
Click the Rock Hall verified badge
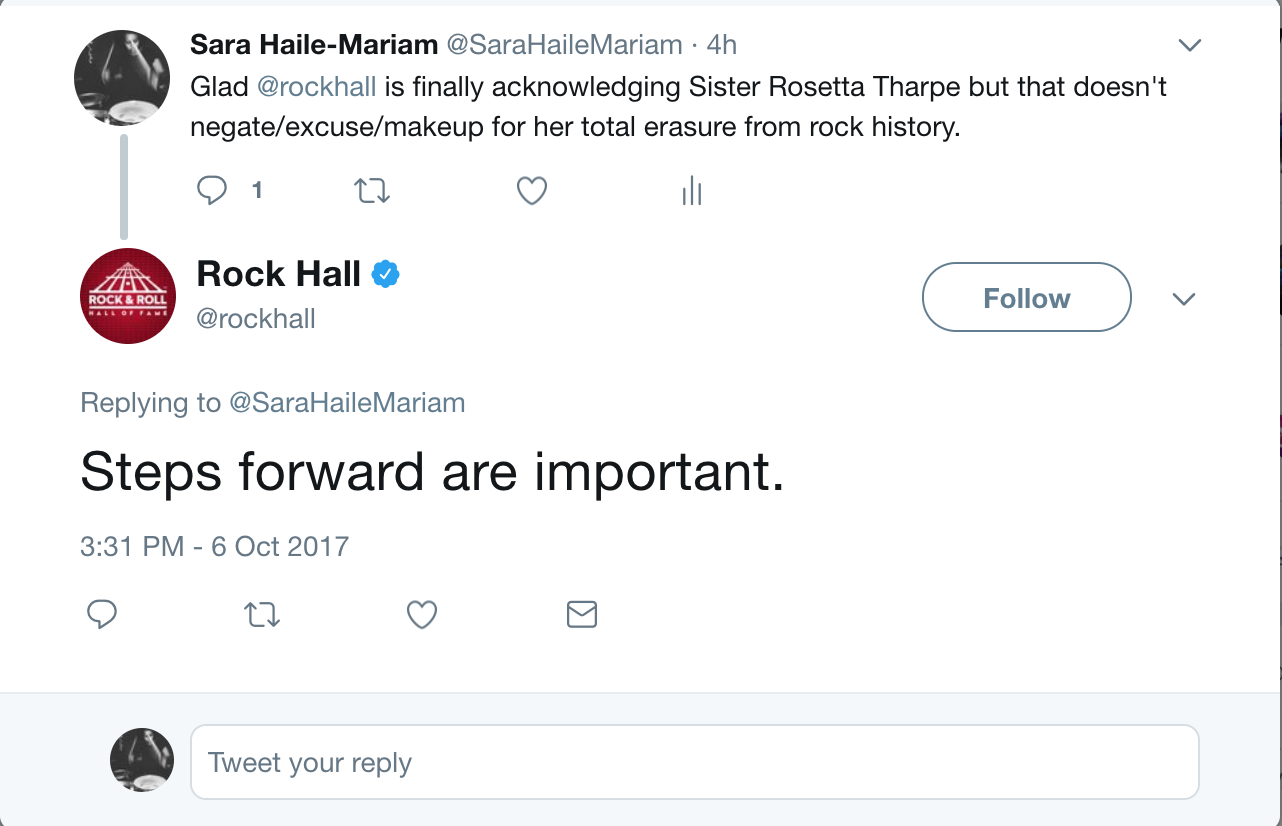coord(386,274)
